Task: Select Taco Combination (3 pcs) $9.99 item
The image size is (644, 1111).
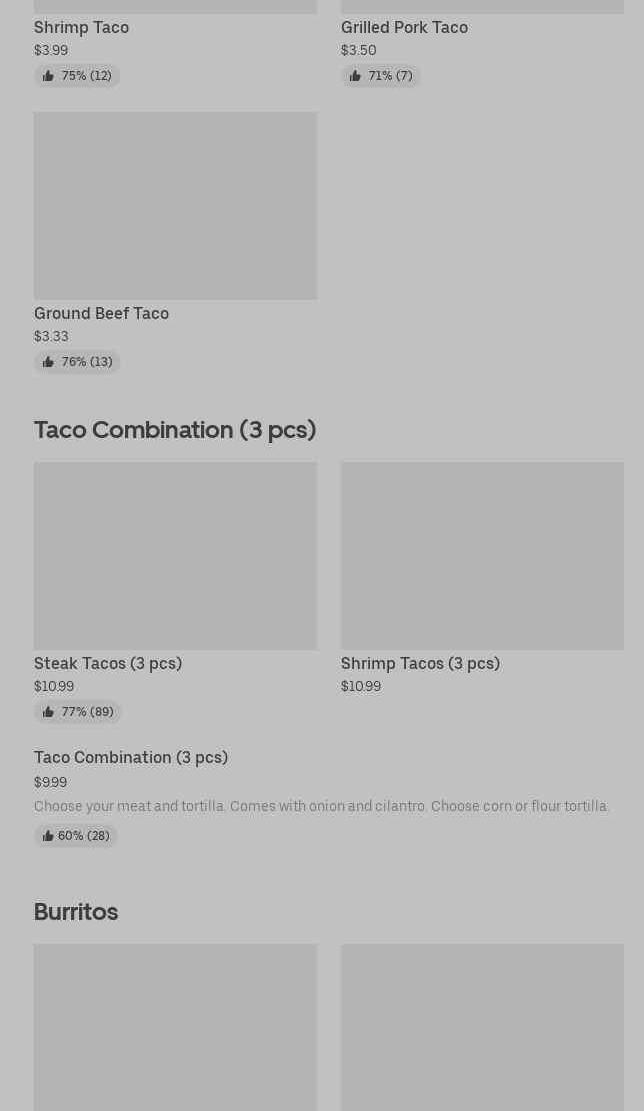Action: coord(131,757)
